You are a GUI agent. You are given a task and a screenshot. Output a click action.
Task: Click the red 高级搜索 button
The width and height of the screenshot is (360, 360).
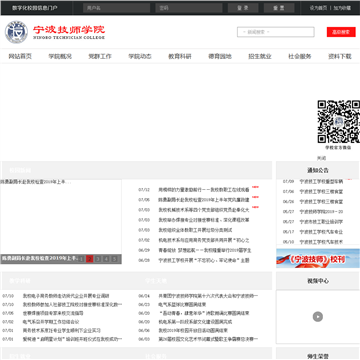point(341,32)
